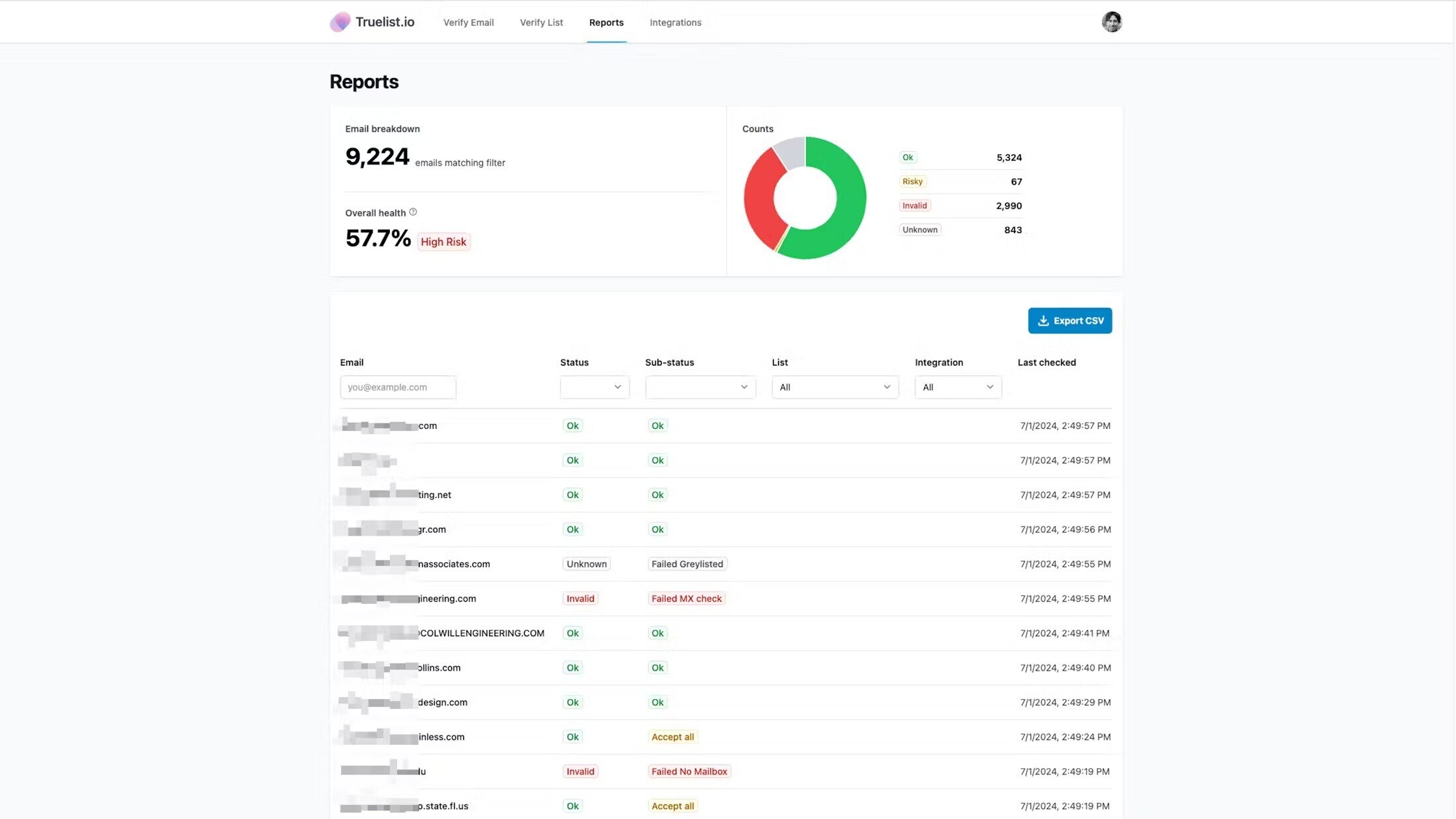Click the Invalid count badge in legend
This screenshot has height=819, width=1456.
(x=915, y=206)
